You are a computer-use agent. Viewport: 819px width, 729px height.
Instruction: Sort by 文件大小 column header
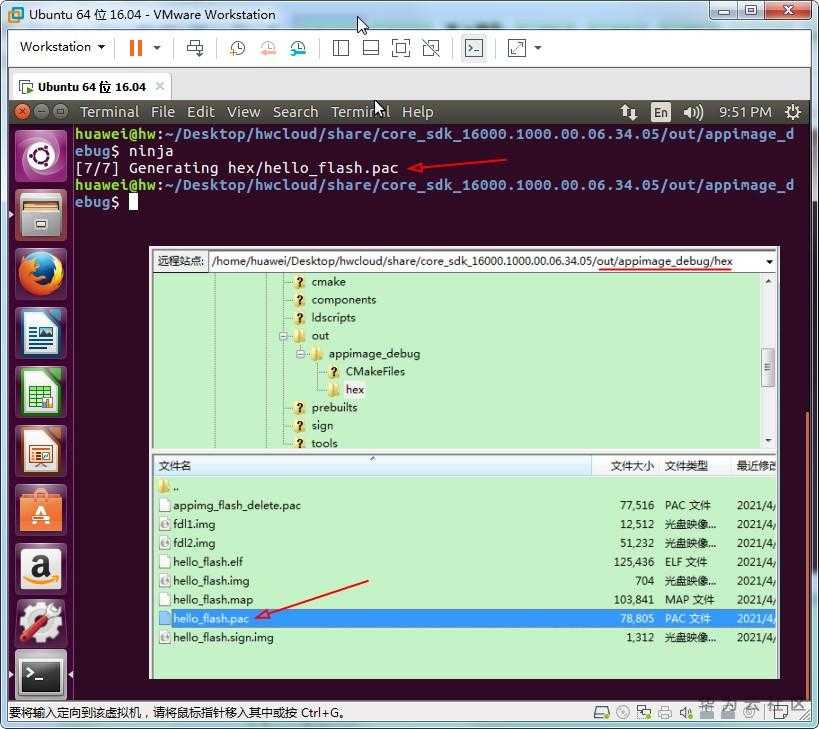coord(626,466)
